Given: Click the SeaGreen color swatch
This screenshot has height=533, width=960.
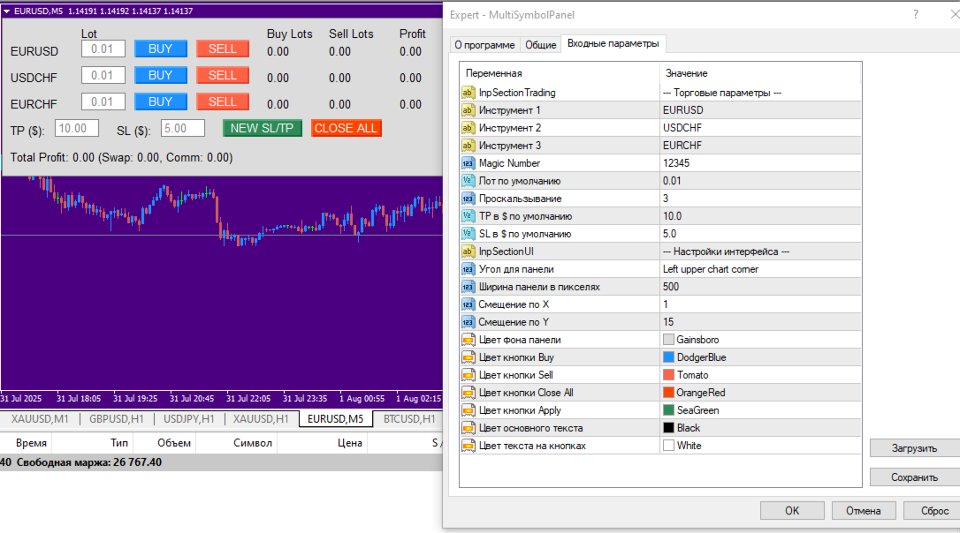Looking at the screenshot, I should tap(669, 411).
